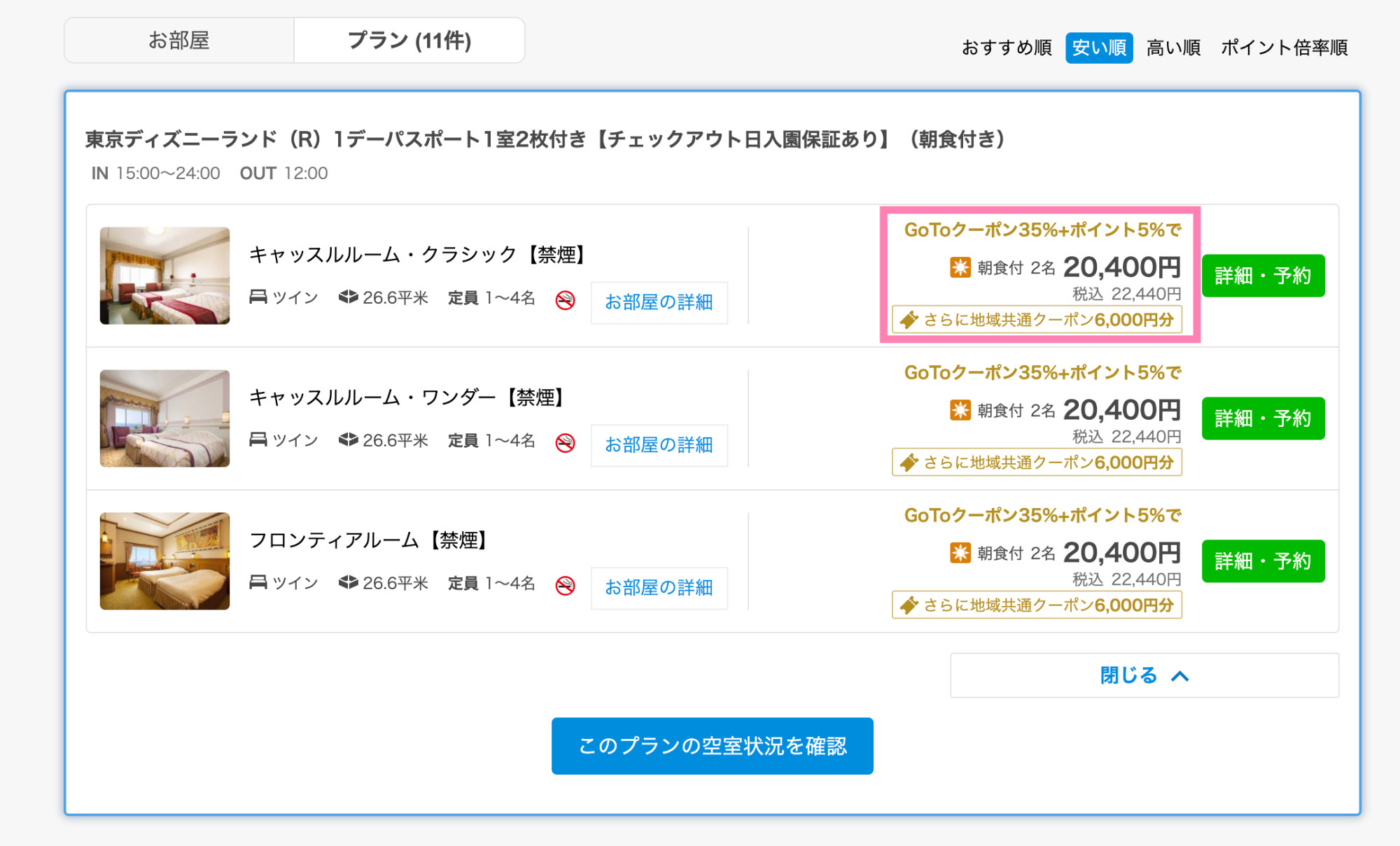
Task: Sort by ポイント倍率順
Action: pyautogui.click(x=1284, y=48)
